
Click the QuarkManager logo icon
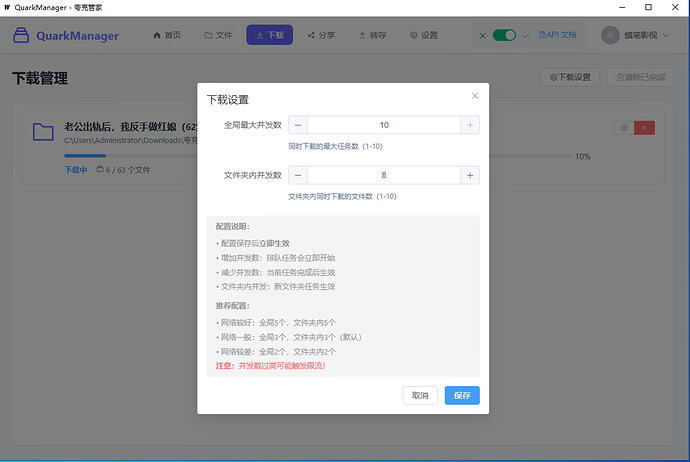pos(21,35)
